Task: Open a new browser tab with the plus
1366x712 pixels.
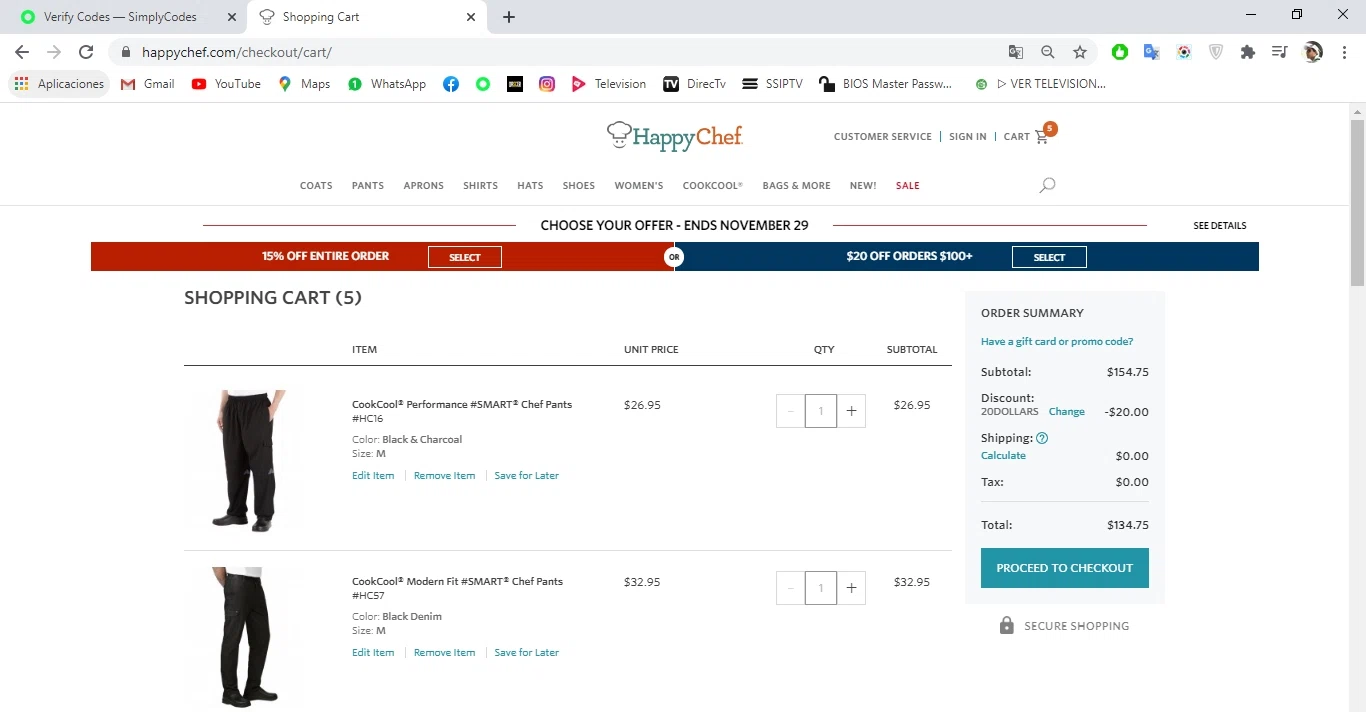Action: (509, 17)
